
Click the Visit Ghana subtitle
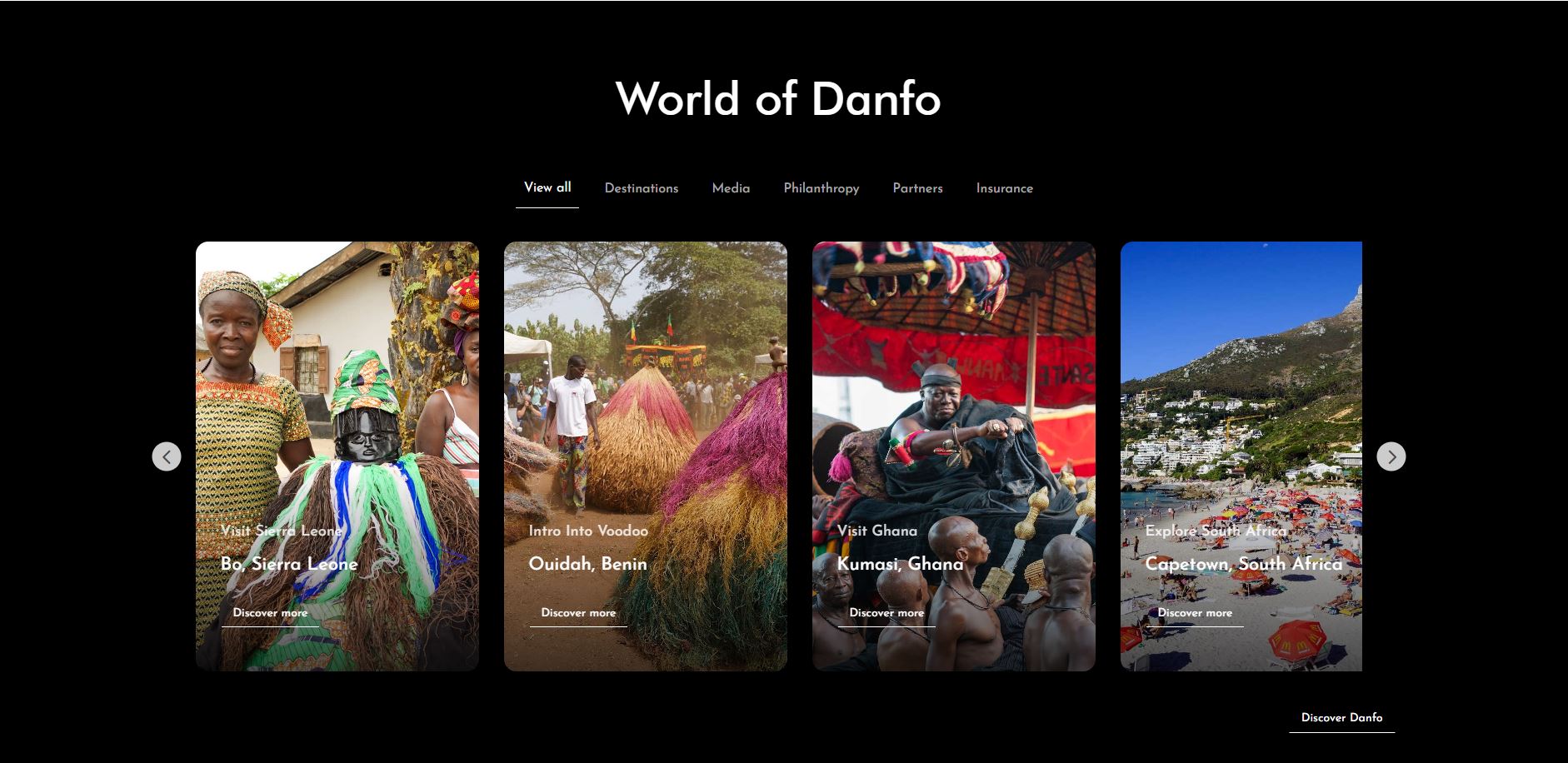[877, 531]
